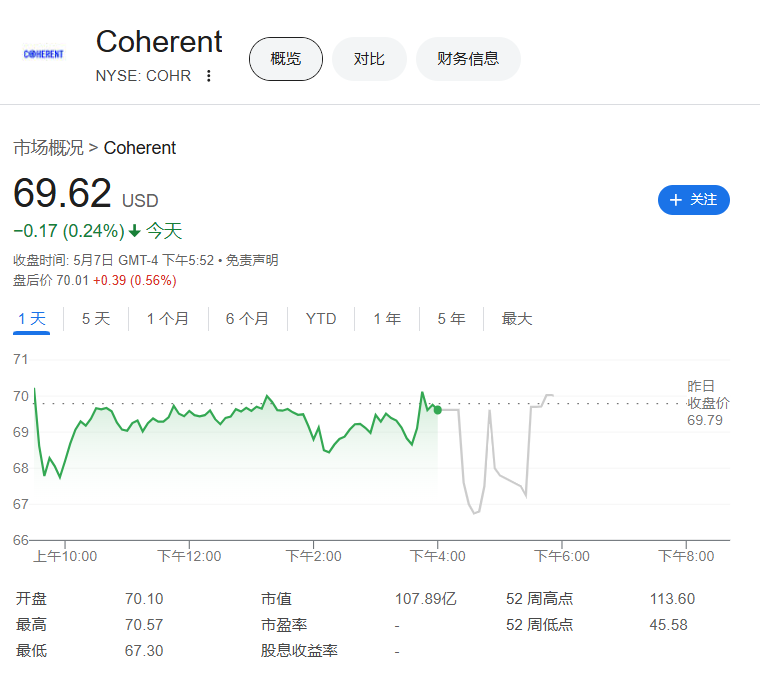Image resolution: width=760 pixels, height=674 pixels.
Task: Click the −0.17 (0.24%) price change
Action: click(x=69, y=231)
